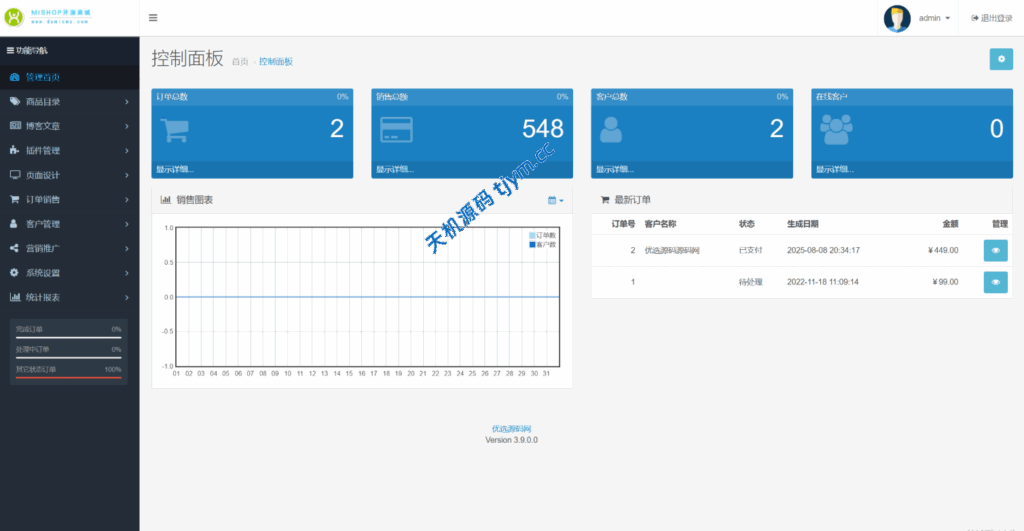The width and height of the screenshot is (1024, 531).
Task: Click the 退出登录 logout link
Action: point(991,18)
